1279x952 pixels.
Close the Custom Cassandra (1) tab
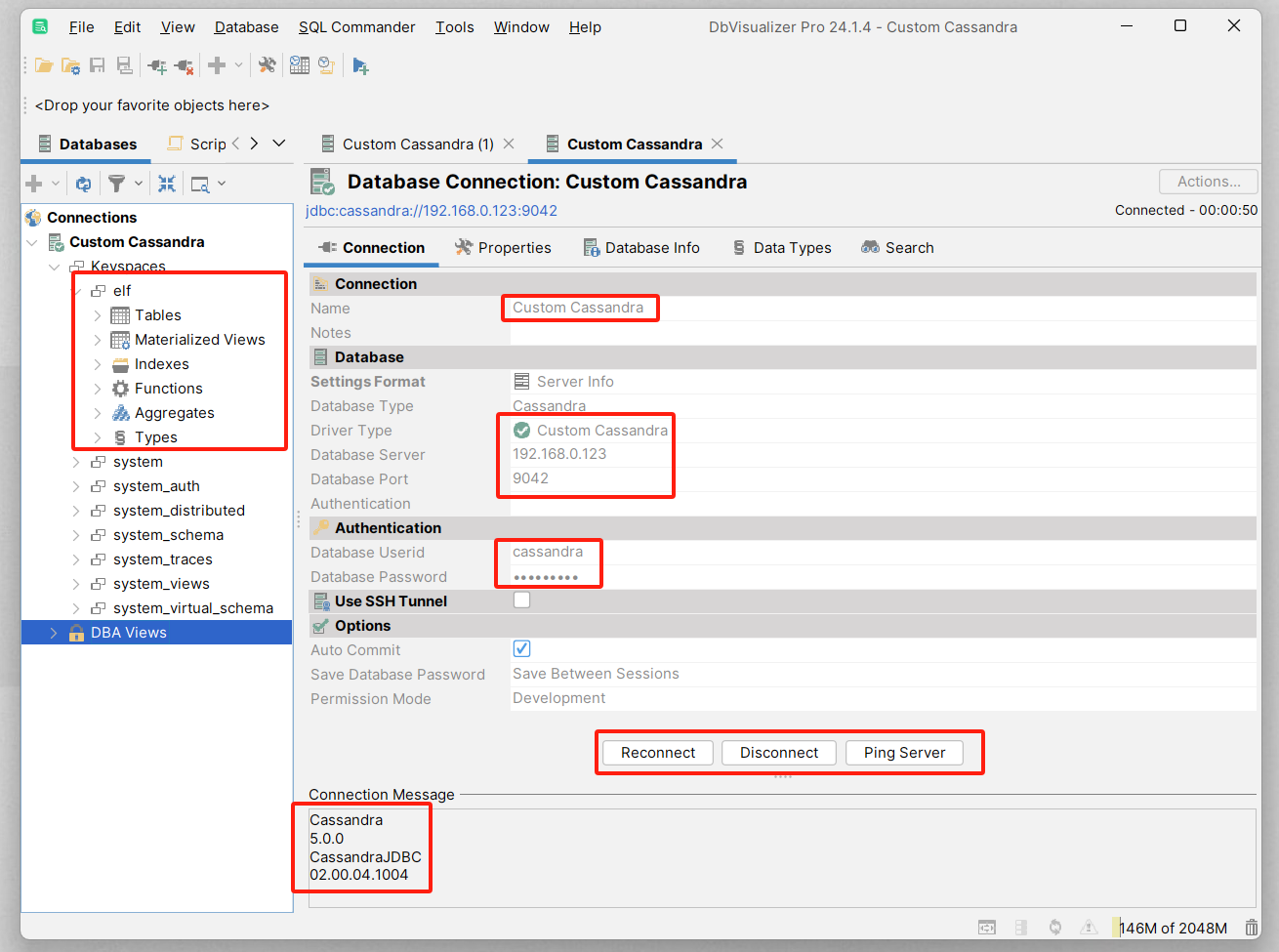pos(509,144)
